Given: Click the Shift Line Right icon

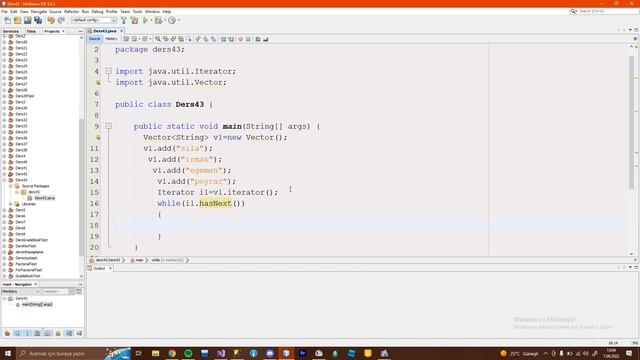Looking at the screenshot, I should pyautogui.click(x=231, y=39).
